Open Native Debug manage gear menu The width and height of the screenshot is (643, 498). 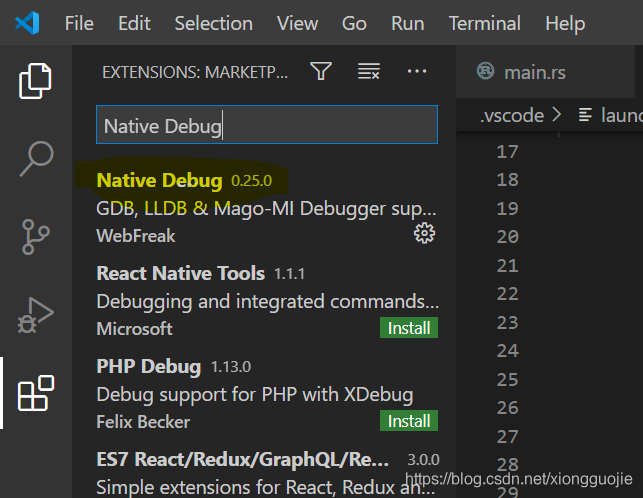tap(424, 233)
